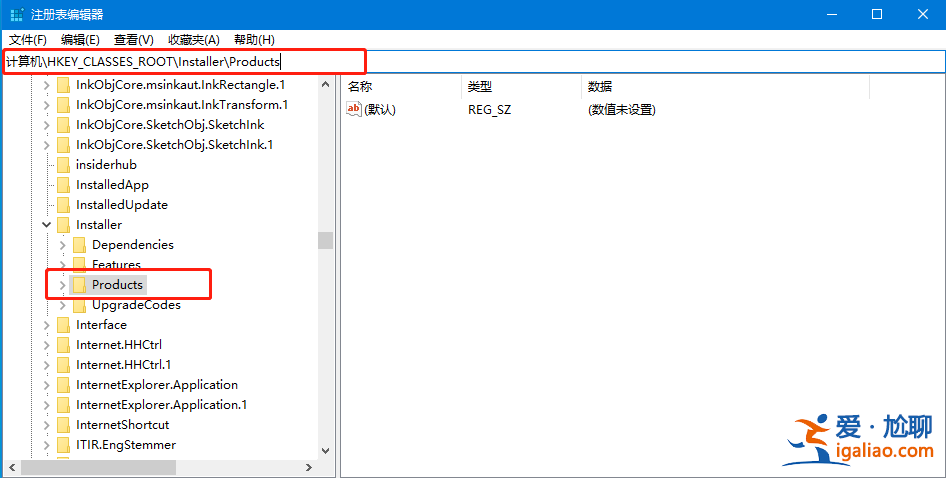Expand InternetExplorer.Application key arrow
946x478 pixels.
[47, 384]
